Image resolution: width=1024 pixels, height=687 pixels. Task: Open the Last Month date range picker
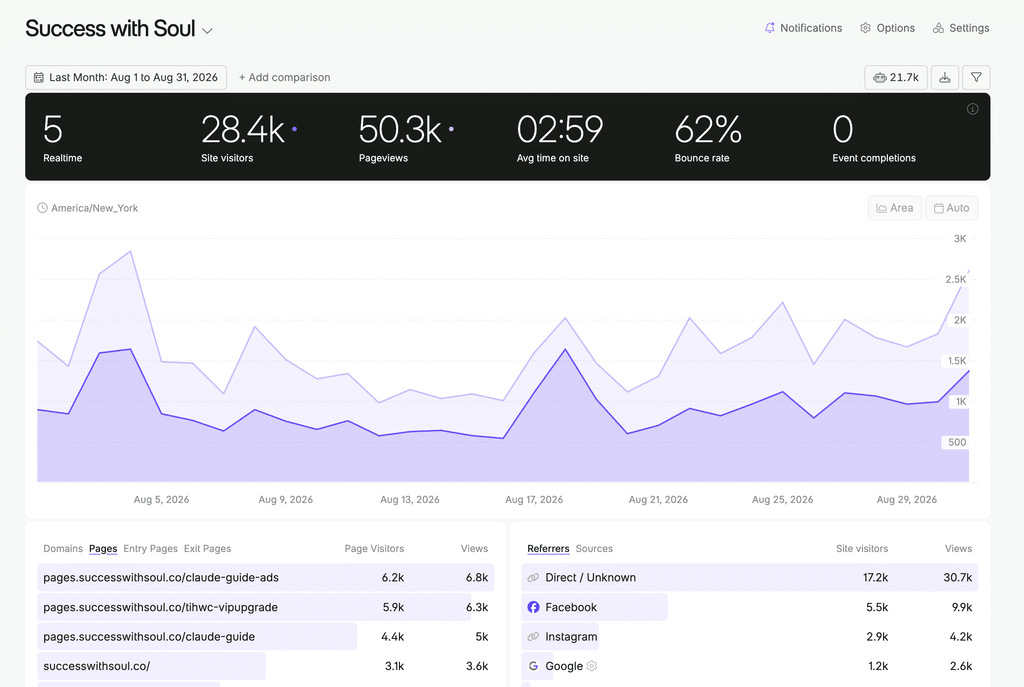(x=126, y=77)
